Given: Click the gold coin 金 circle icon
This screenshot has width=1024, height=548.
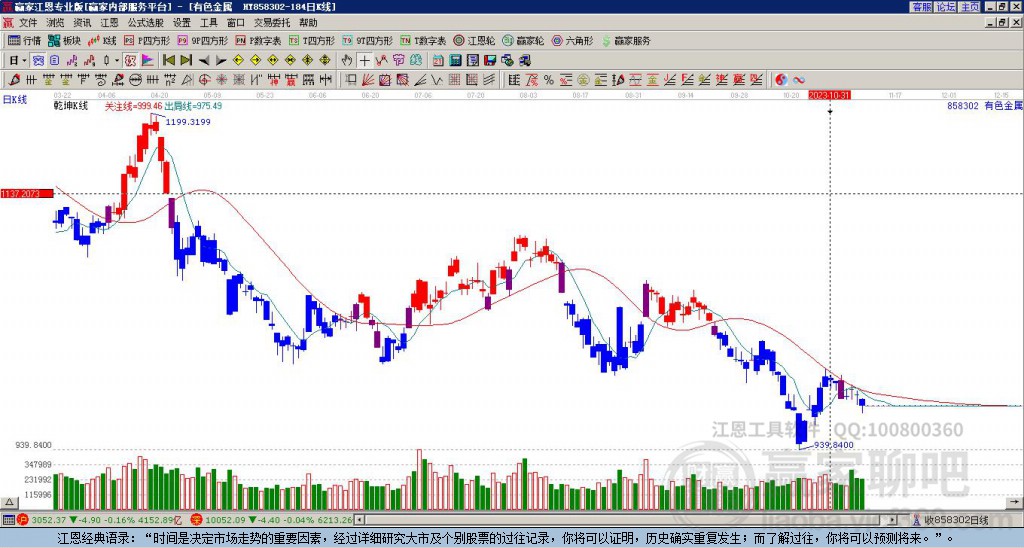Looking at the screenshot, I should (583, 80).
